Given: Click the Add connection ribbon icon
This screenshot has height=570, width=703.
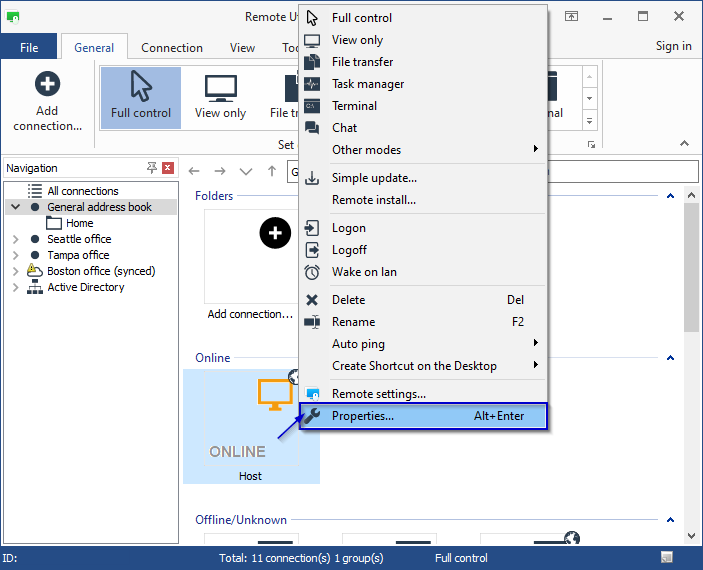Looking at the screenshot, I should (47, 100).
